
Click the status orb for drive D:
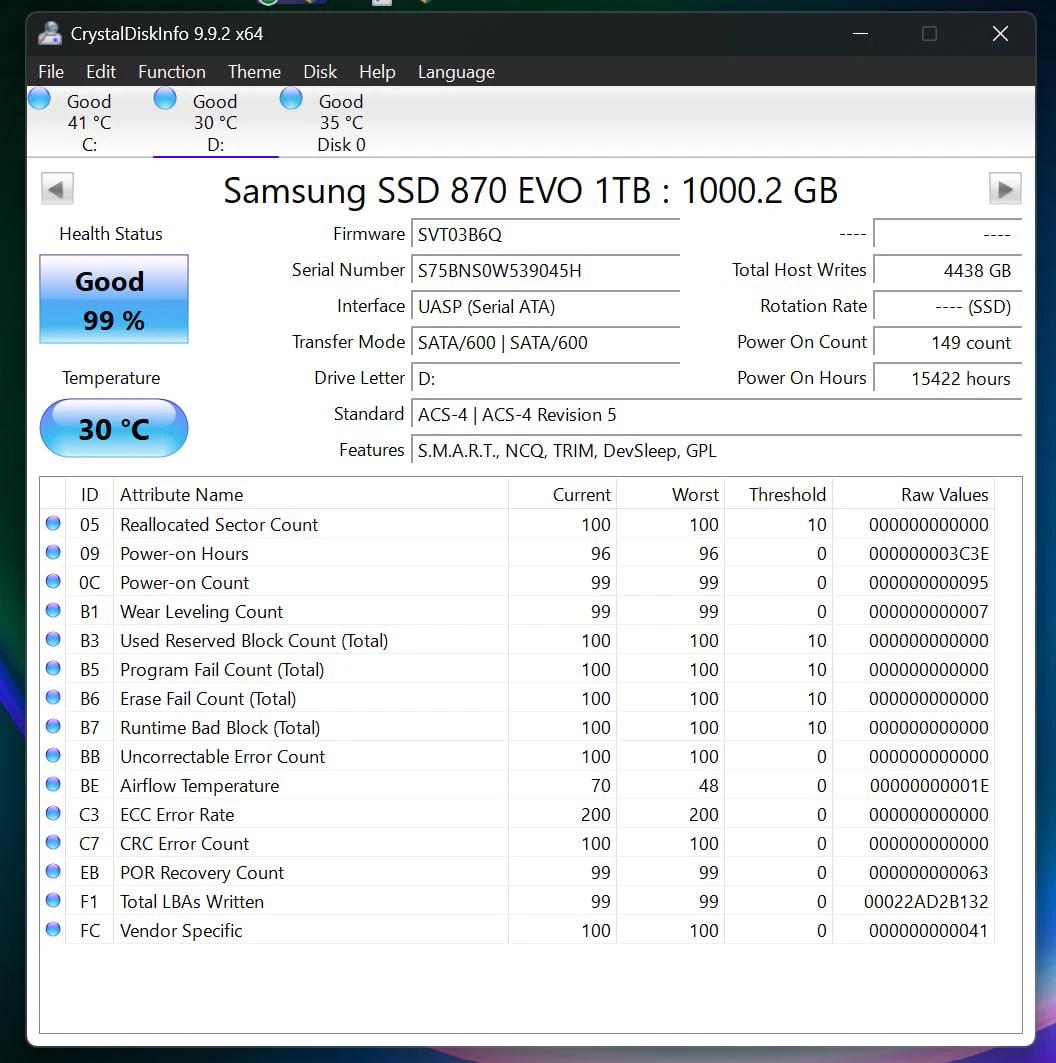pos(165,99)
